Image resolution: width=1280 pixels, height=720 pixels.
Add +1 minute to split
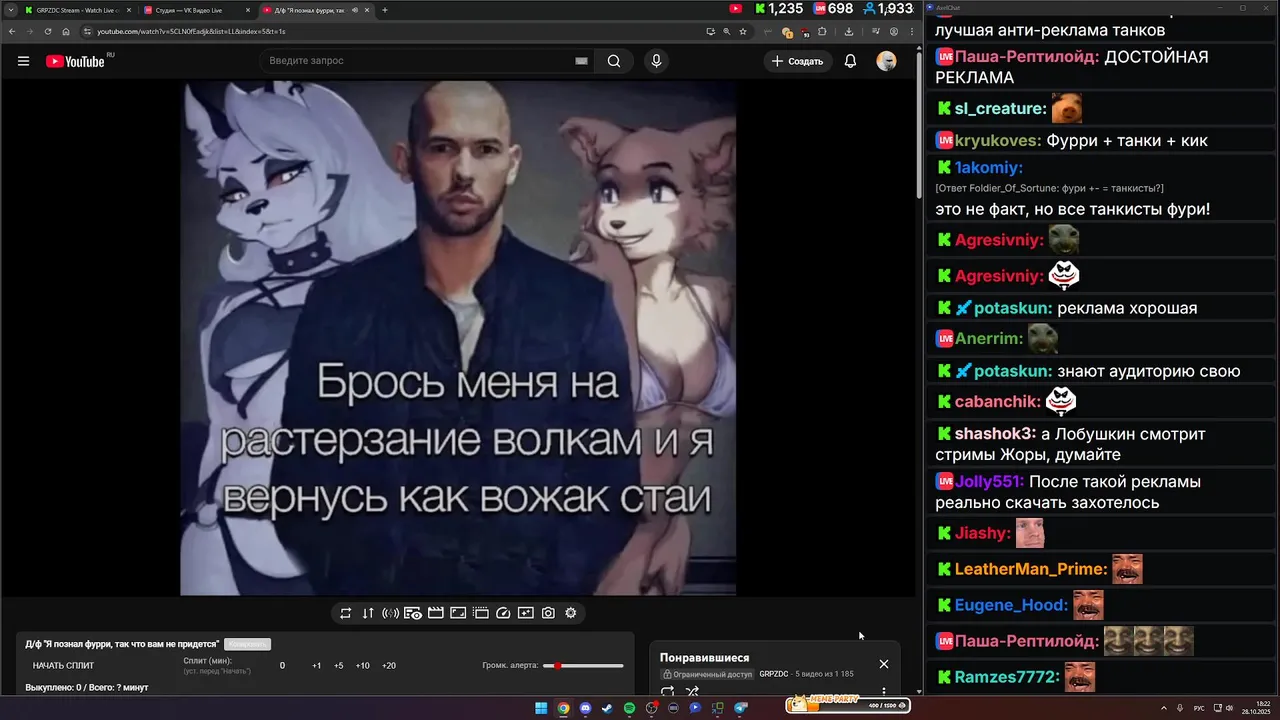(x=316, y=665)
